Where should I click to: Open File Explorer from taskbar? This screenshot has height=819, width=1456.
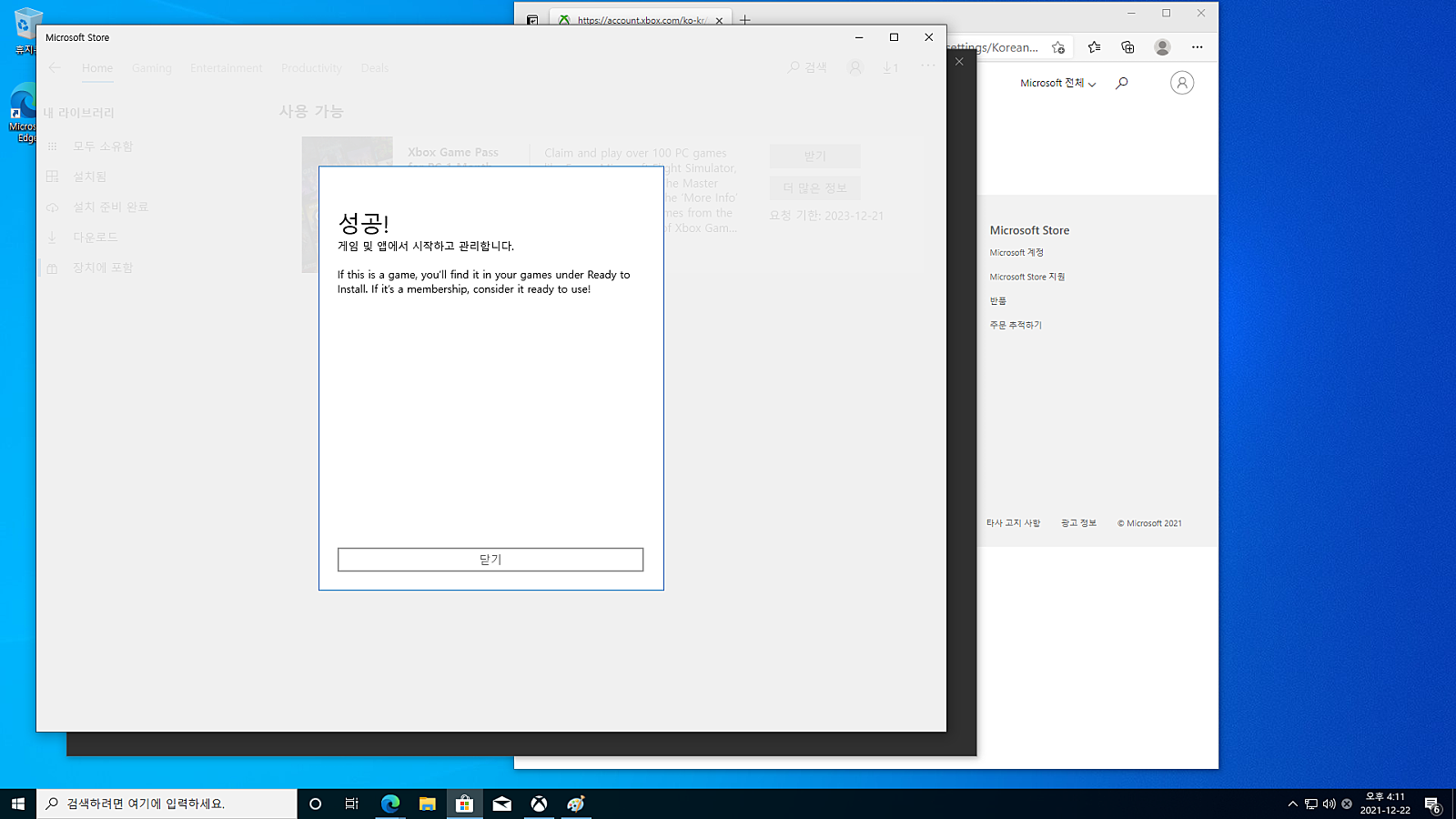point(428,804)
